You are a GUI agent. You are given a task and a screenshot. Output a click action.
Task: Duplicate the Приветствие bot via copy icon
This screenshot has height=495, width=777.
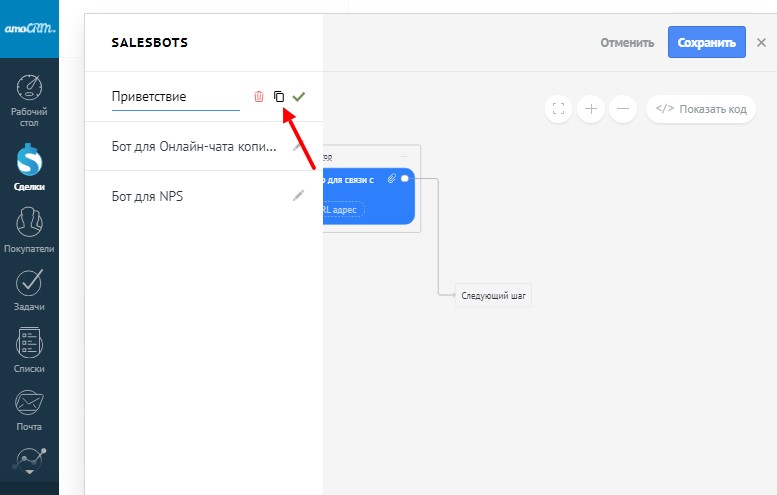(279, 97)
